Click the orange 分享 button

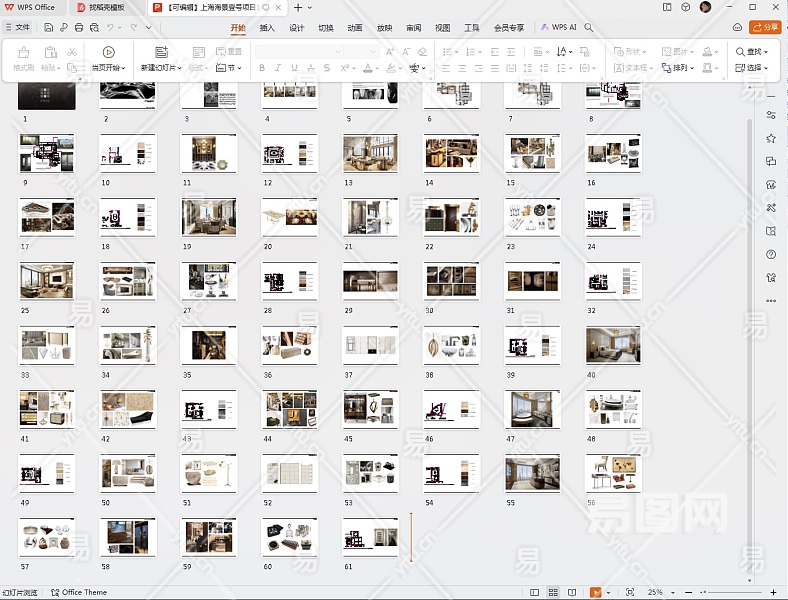click(x=765, y=28)
